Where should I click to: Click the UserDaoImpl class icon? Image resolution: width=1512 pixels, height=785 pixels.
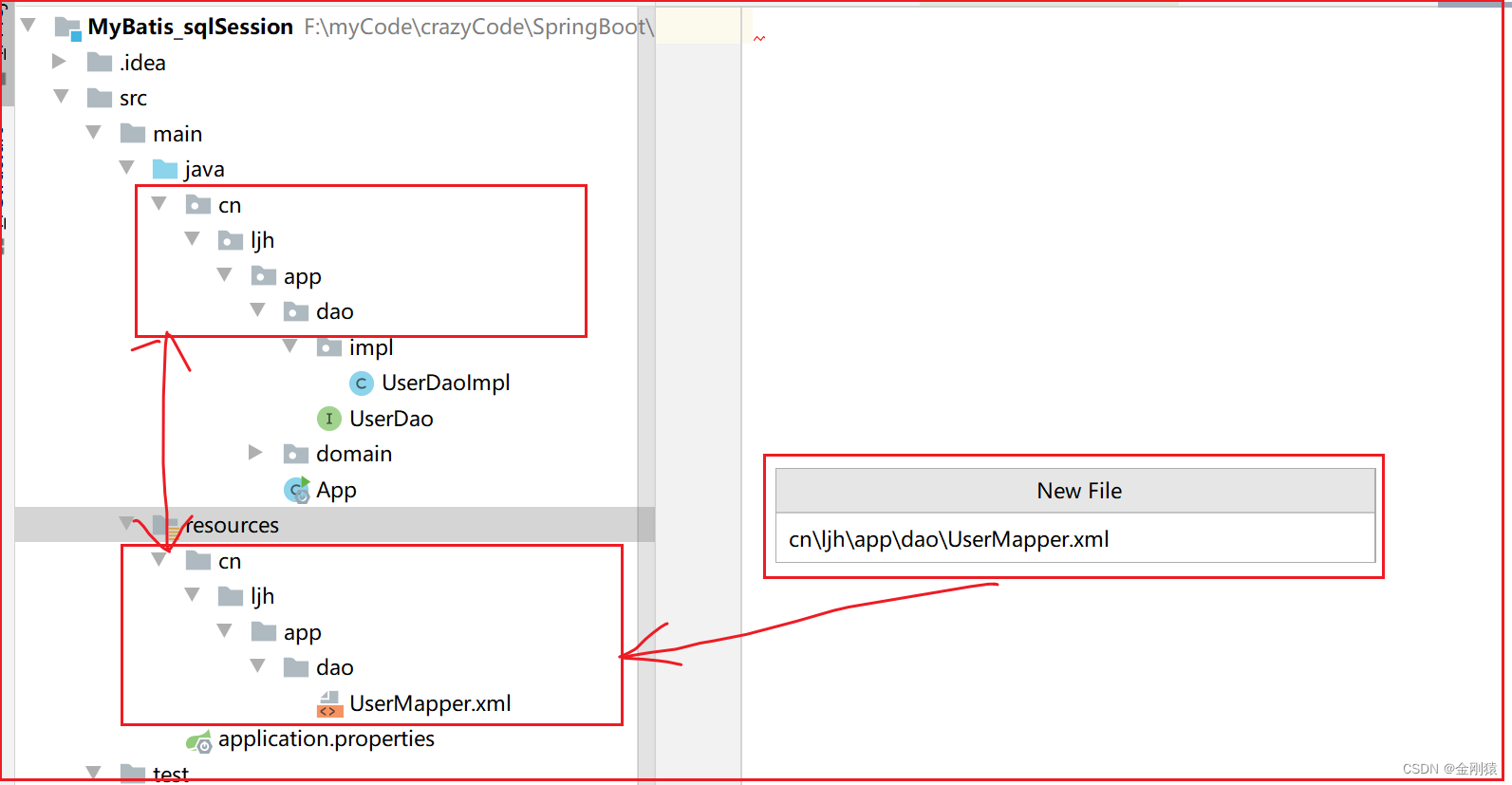pos(361,383)
